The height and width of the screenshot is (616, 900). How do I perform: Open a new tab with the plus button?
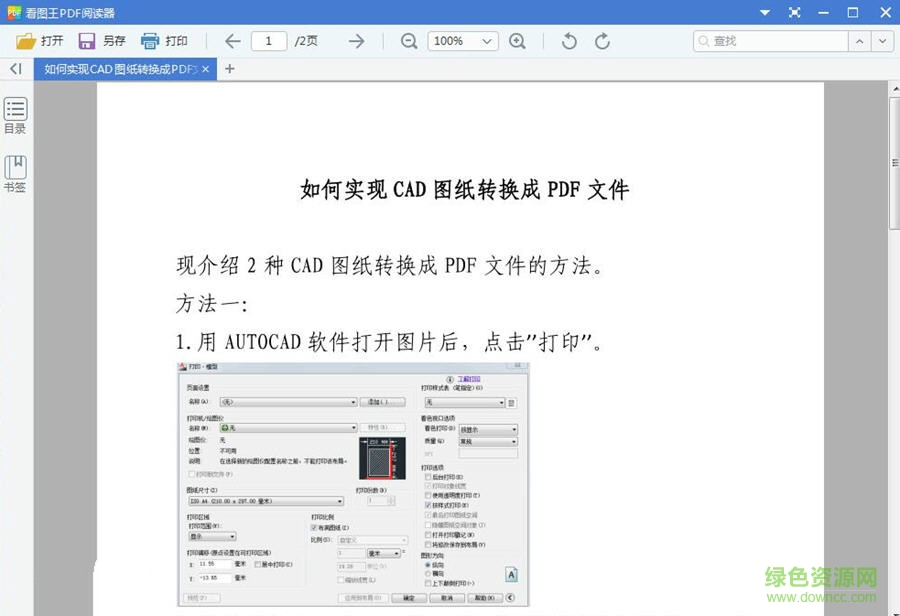229,69
